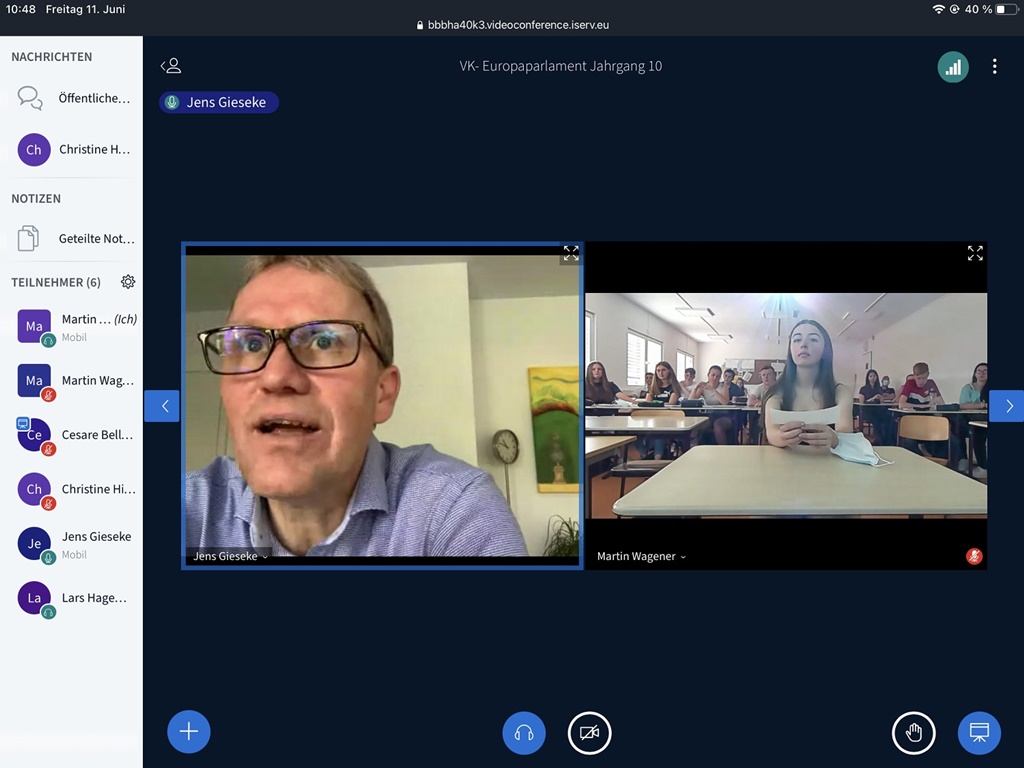Fullscreen the Martin Wagener video
Viewport: 1024px width, 768px height.
tap(975, 254)
